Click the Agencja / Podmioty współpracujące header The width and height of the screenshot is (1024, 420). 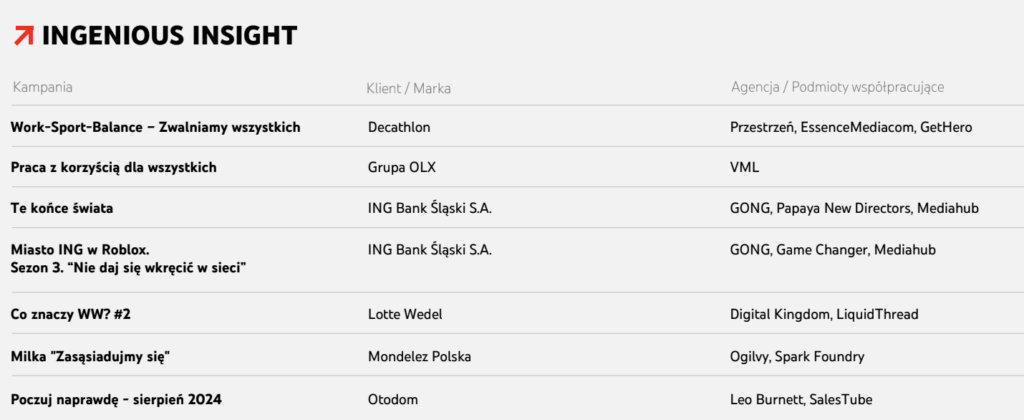click(x=837, y=88)
